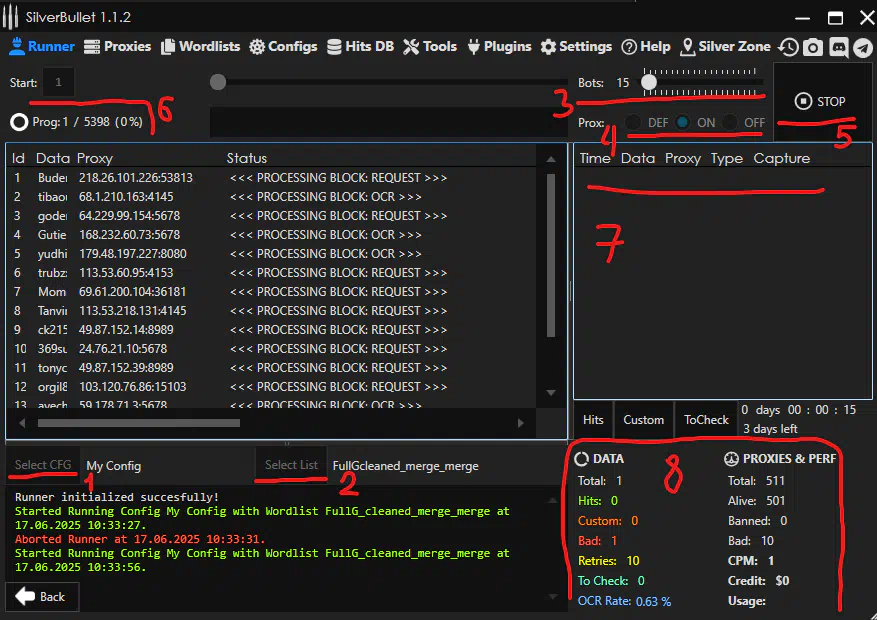Open the Discord link icon
Viewport: 877px width, 620px height.
pos(838,48)
